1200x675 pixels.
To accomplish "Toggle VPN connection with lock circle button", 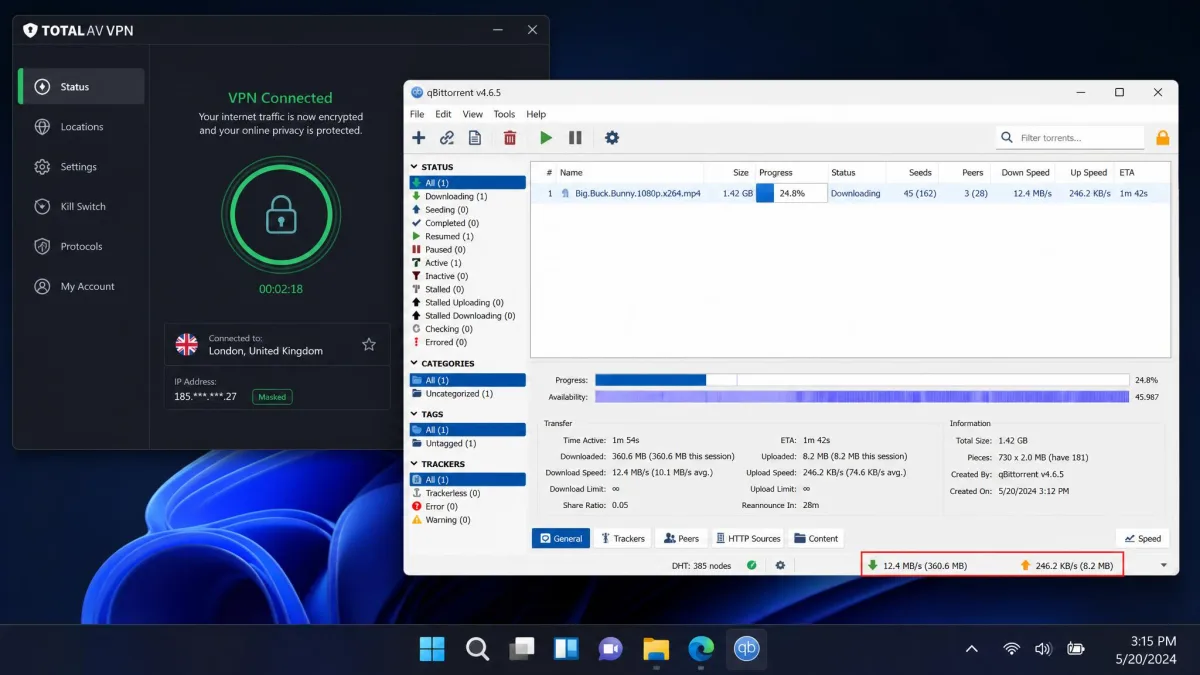I will pyautogui.click(x=280, y=214).
